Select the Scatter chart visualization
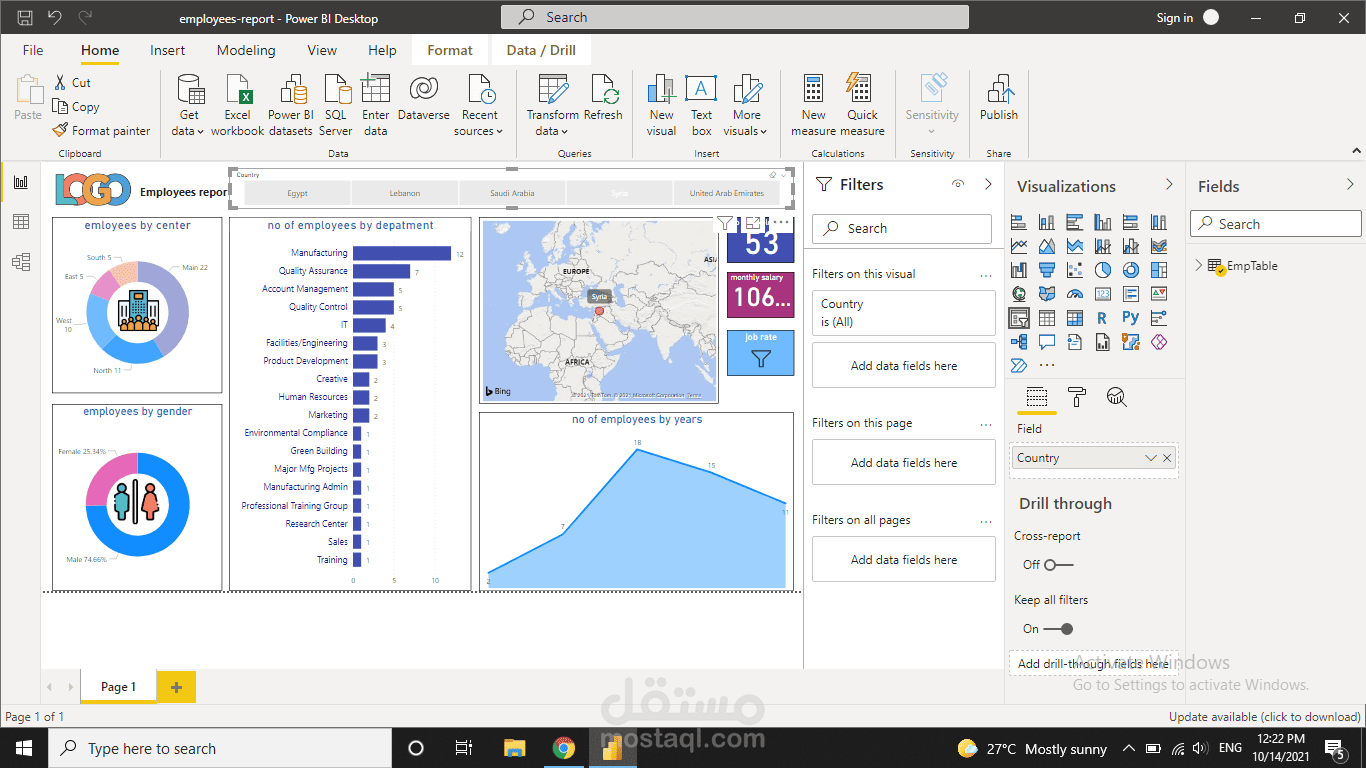The height and width of the screenshot is (768, 1366). point(1075,270)
